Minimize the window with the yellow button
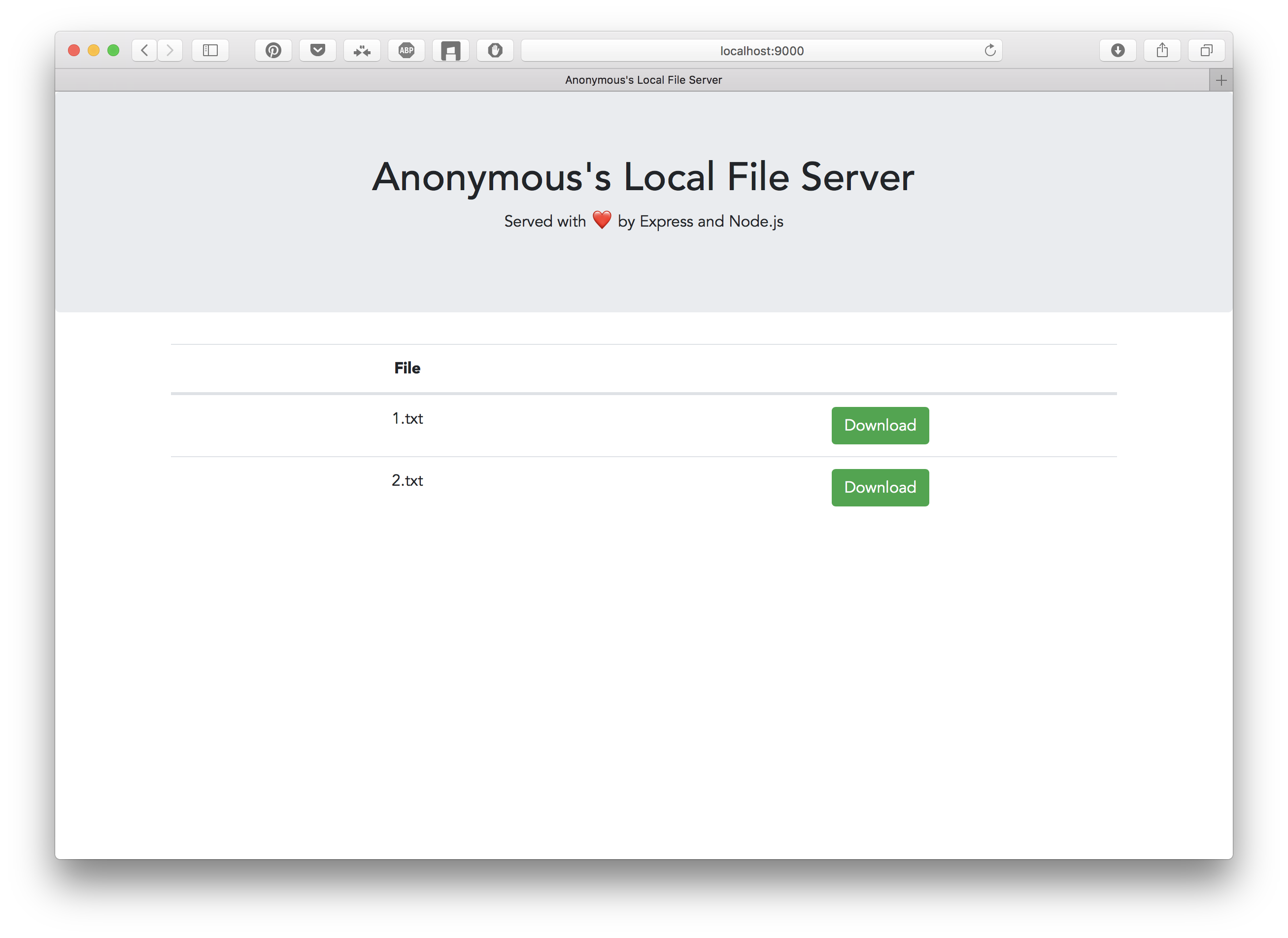 (x=94, y=51)
